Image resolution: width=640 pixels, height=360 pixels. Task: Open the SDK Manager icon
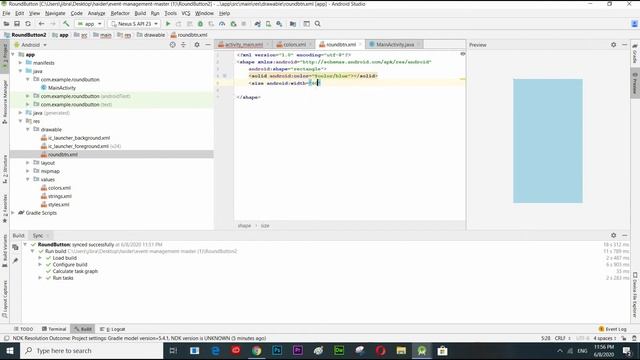tap(279, 24)
